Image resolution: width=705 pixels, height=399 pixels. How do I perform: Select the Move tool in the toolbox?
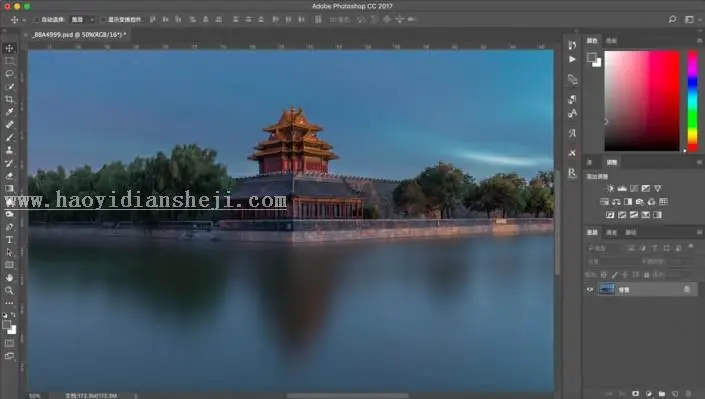click(x=9, y=48)
